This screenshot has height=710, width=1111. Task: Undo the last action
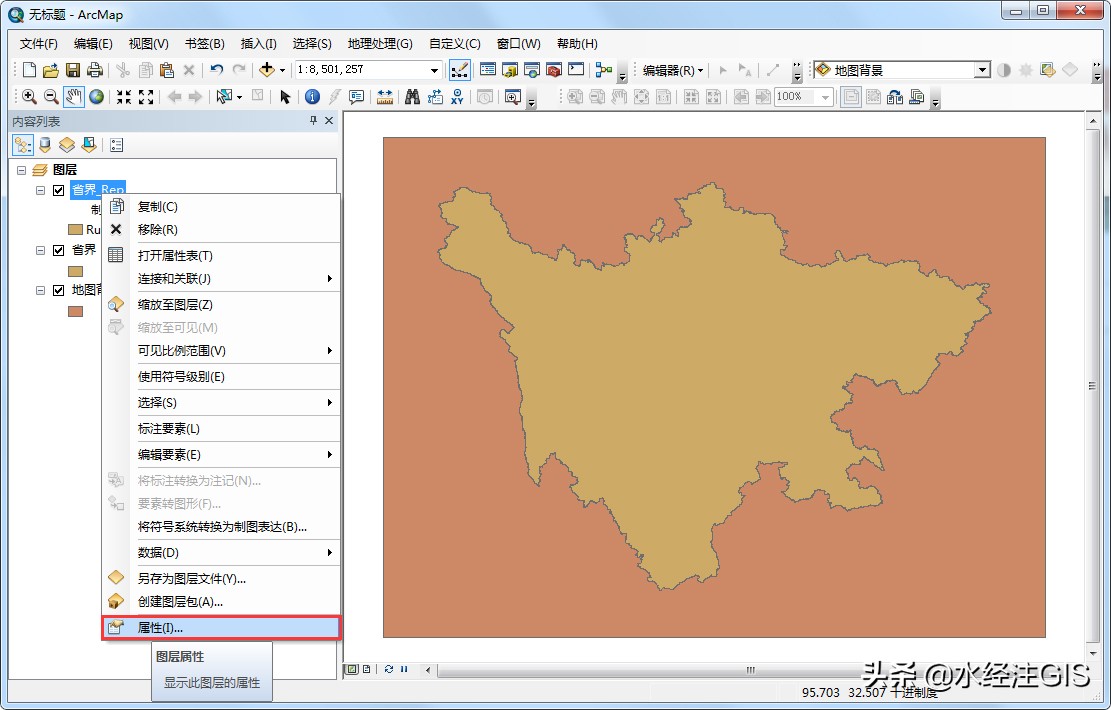click(216, 69)
